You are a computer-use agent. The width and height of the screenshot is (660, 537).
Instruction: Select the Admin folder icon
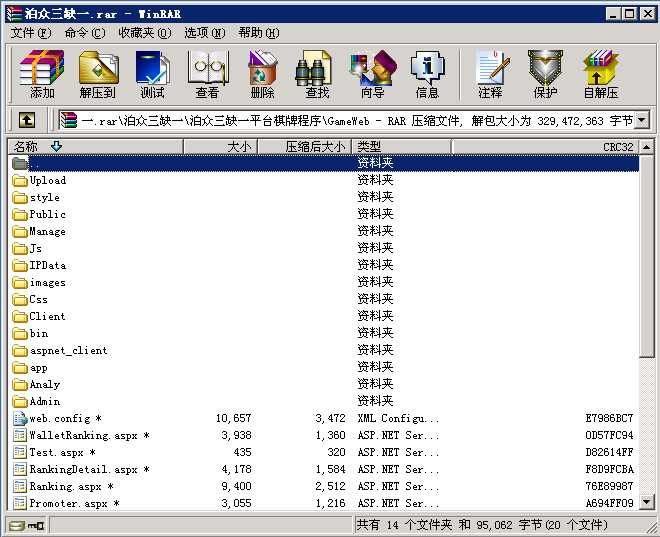coord(20,401)
